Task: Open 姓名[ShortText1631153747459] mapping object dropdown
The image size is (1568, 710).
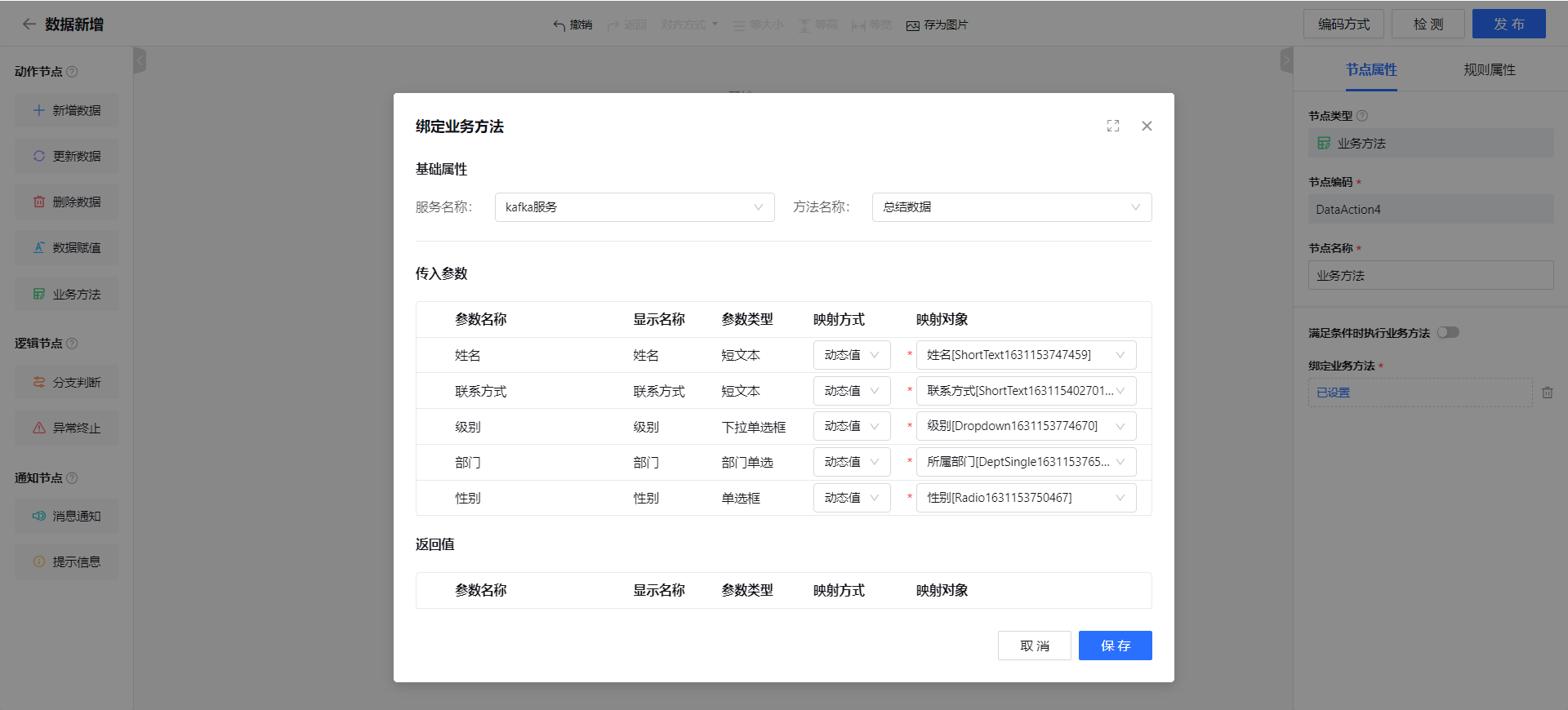Action: pos(1026,355)
